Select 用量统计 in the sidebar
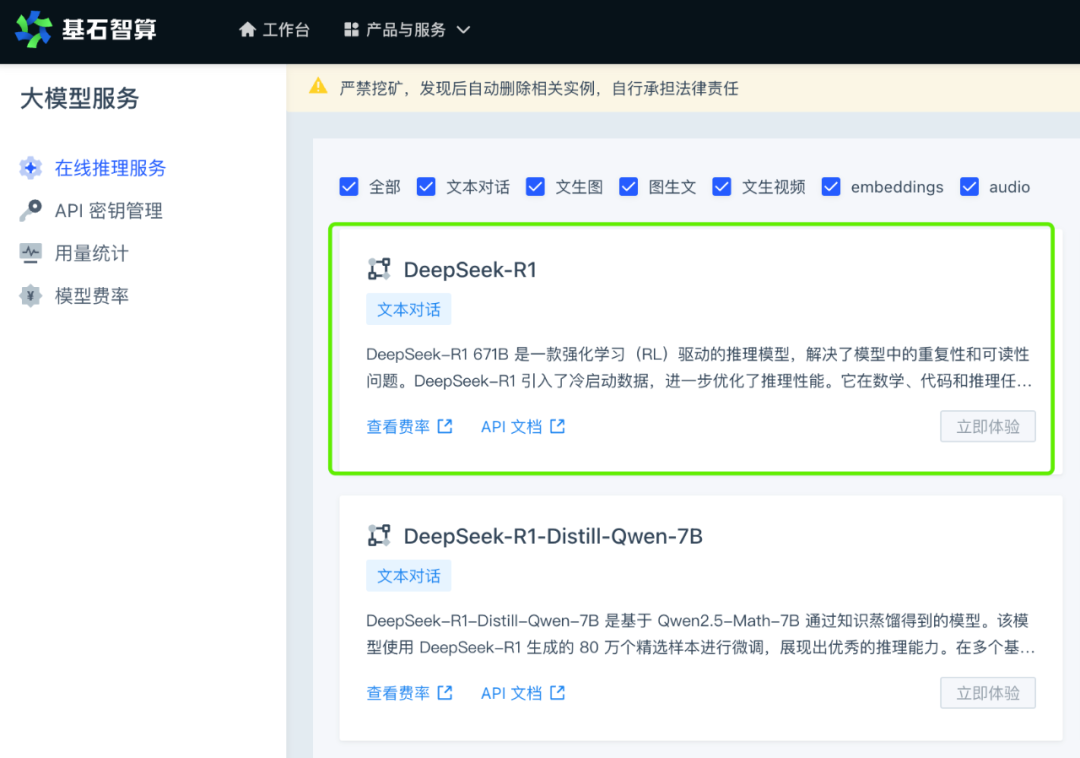Screen dimensions: 1080x758 pos(92,253)
